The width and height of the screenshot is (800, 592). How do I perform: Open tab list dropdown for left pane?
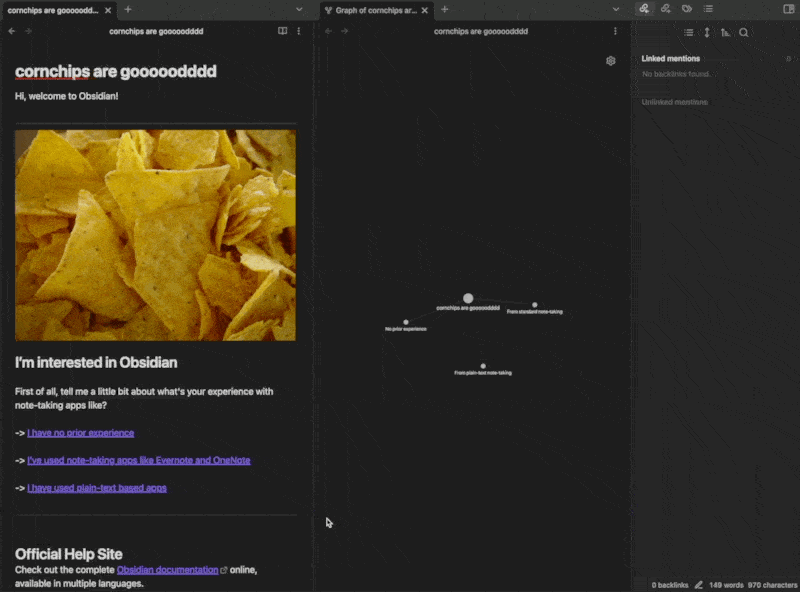pyautogui.click(x=299, y=9)
